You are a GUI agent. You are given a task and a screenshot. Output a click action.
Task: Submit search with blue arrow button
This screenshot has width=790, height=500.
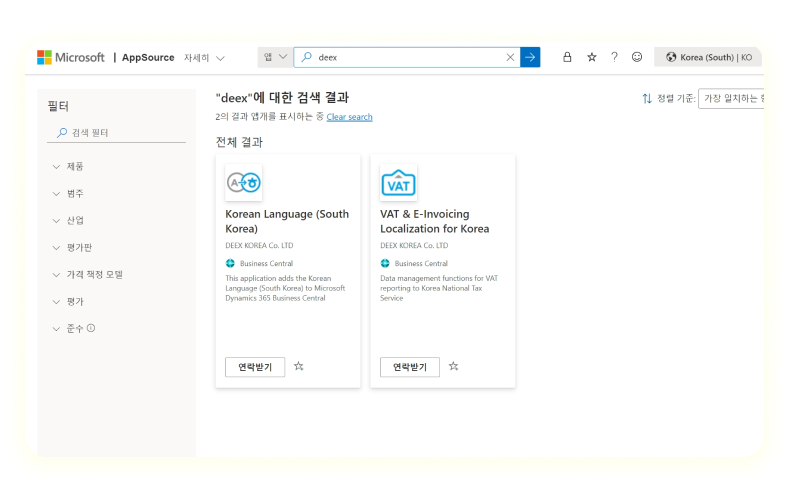click(530, 57)
